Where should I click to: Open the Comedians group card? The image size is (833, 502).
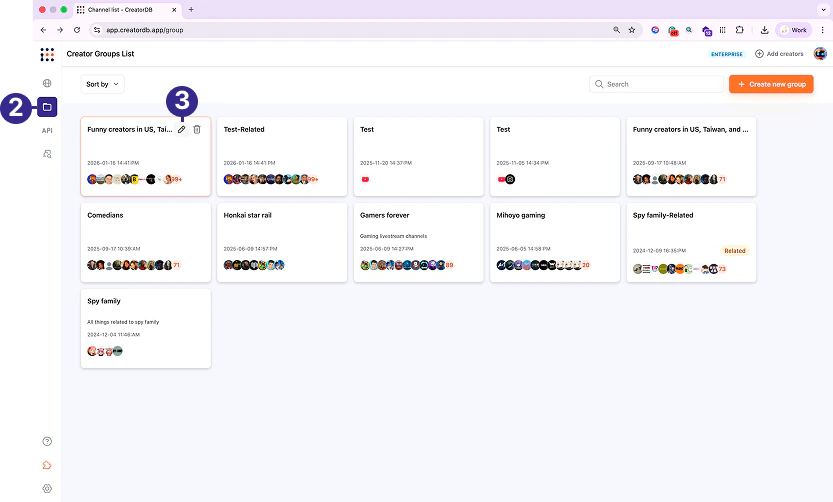(x=146, y=242)
